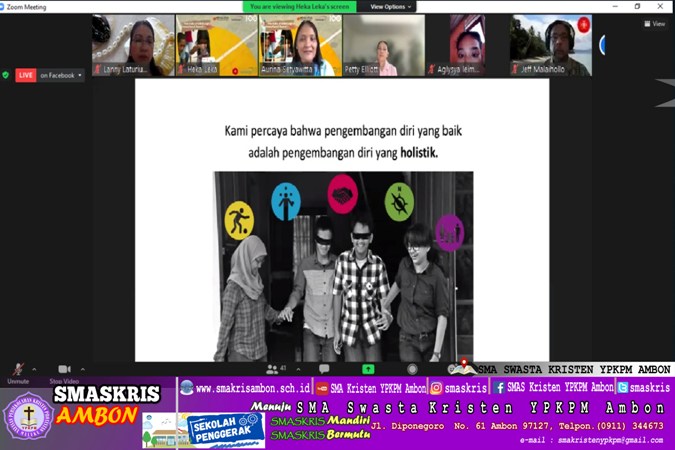Click the SMASKRIS school crest logo
Image resolution: width=675 pixels, height=450 pixels.
pyautogui.click(x=28, y=416)
